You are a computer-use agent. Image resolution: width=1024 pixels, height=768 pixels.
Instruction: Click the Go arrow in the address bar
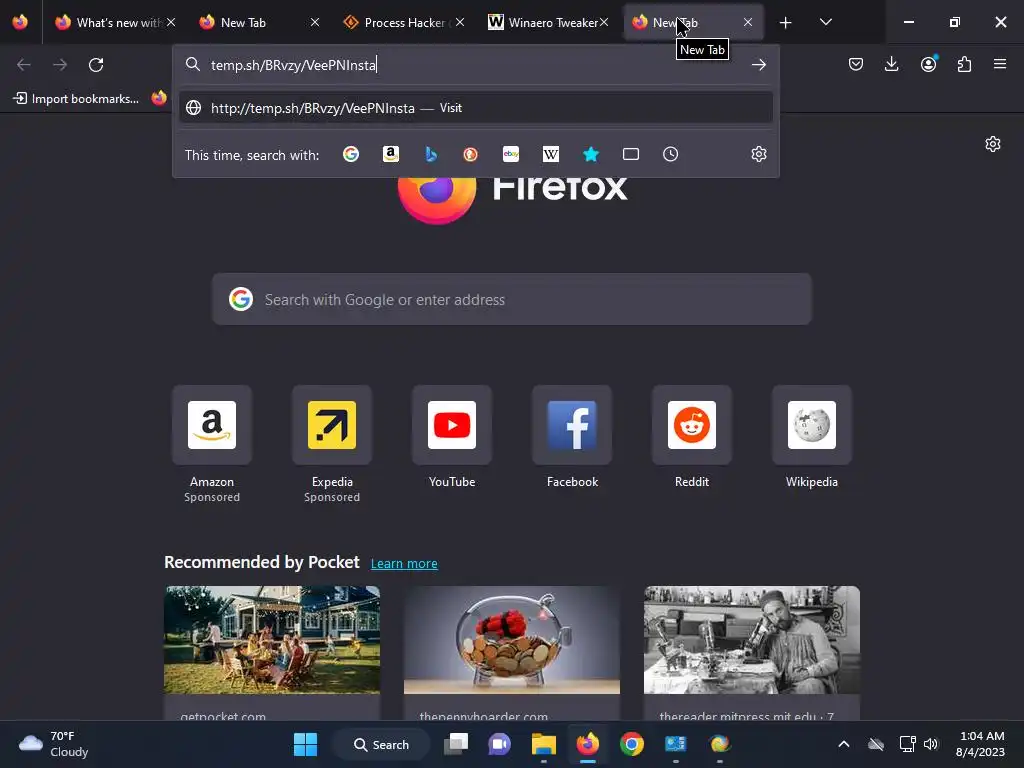pos(758,65)
